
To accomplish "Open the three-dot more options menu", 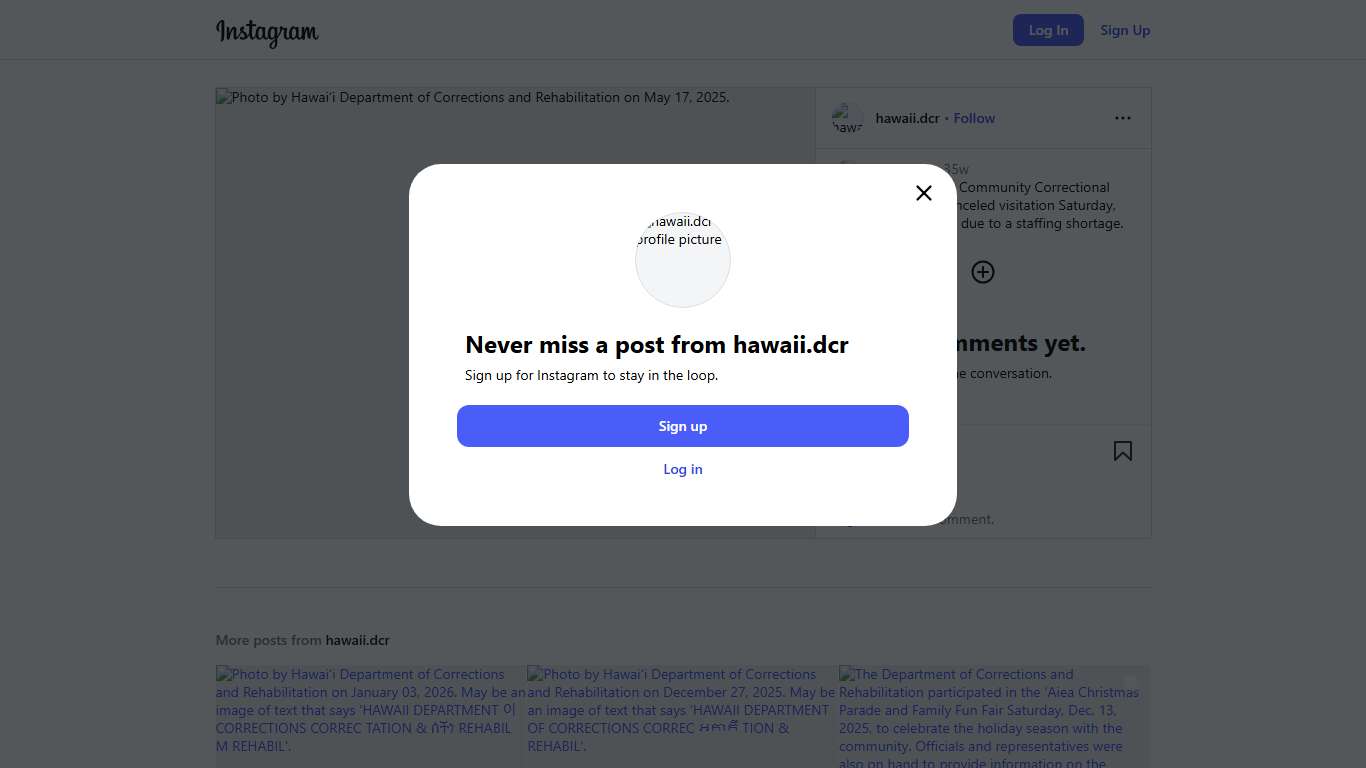I will point(1123,118).
